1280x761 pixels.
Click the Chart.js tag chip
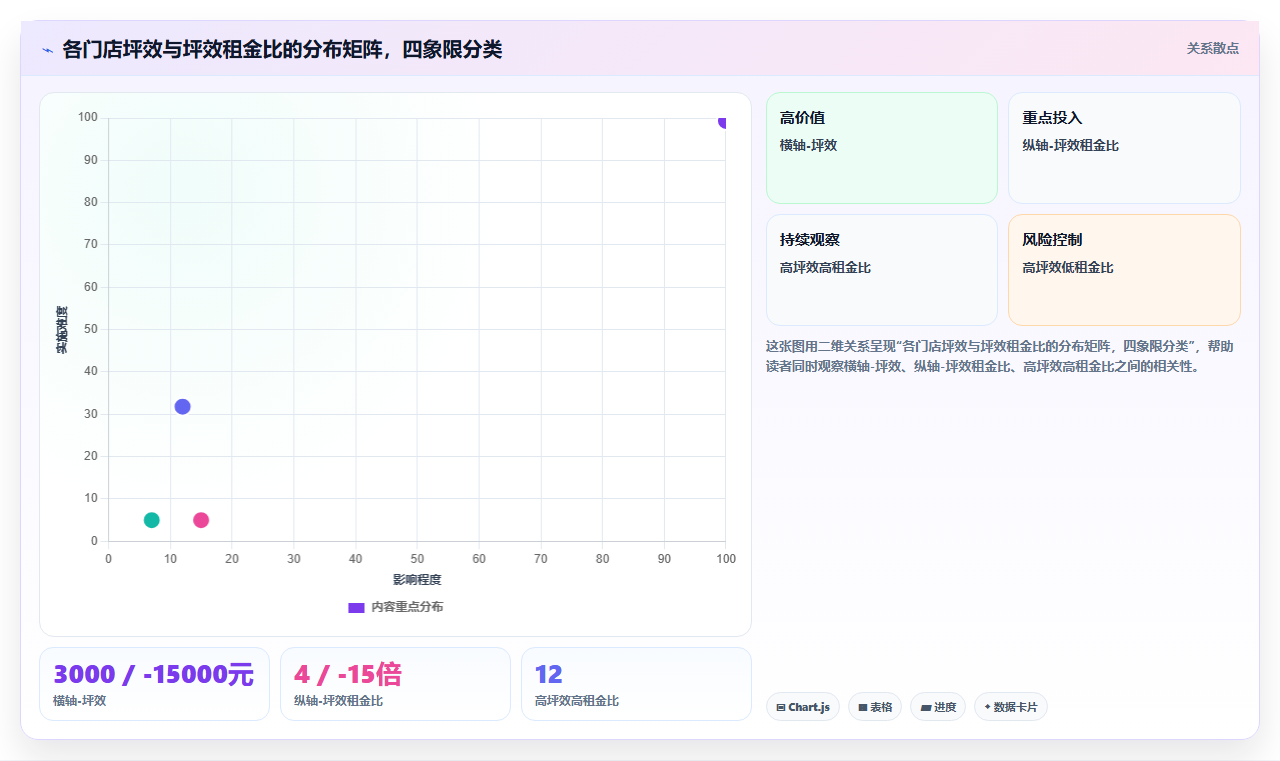pos(803,707)
